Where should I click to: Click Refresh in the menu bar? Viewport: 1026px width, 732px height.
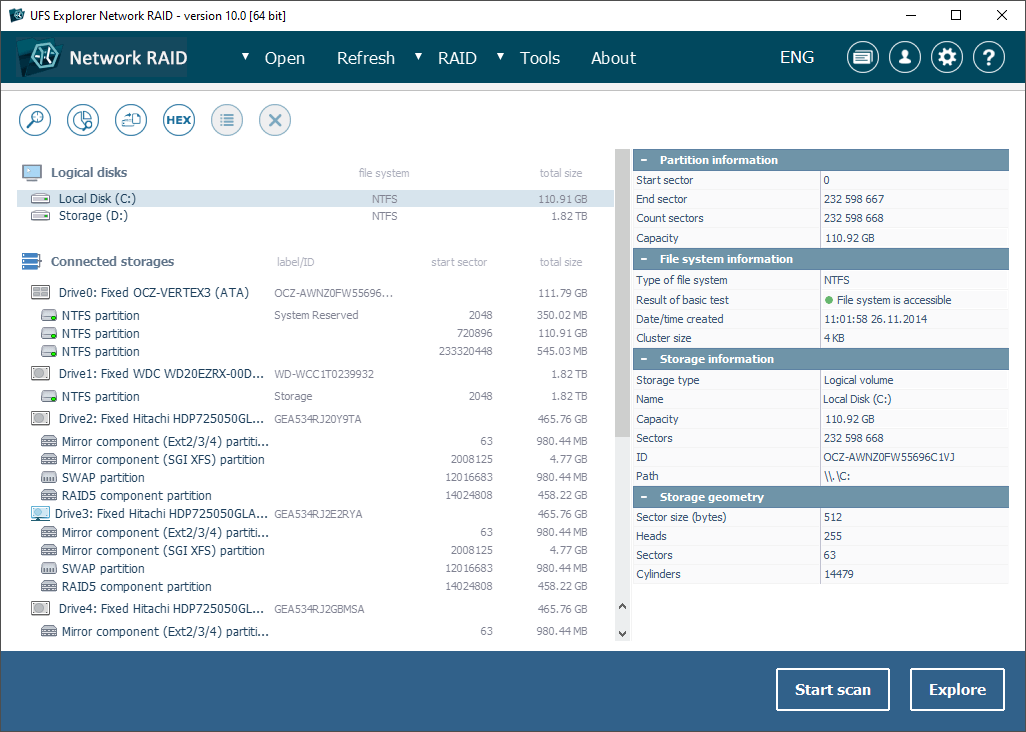366,58
